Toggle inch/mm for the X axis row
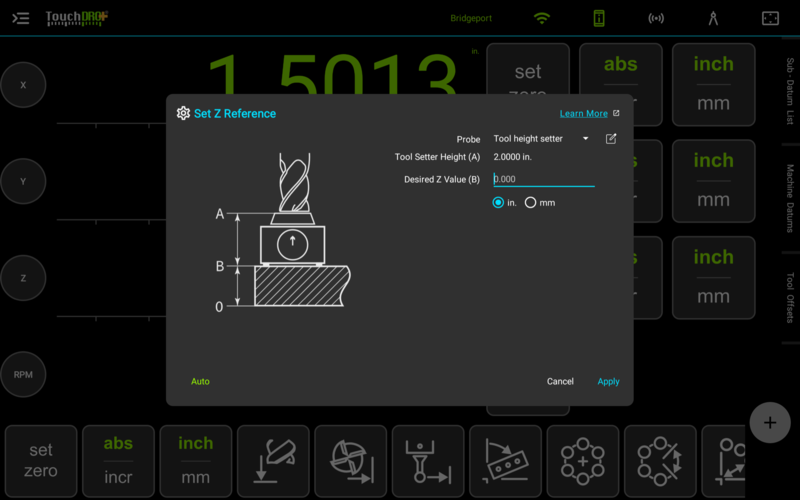800x500 pixels. click(x=713, y=85)
